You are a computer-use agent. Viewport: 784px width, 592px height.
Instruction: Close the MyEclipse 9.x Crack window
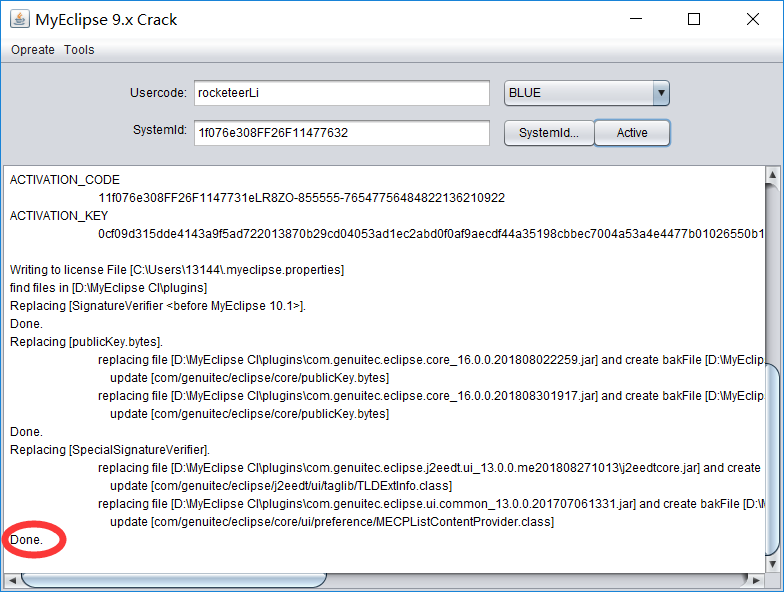[x=752, y=19]
